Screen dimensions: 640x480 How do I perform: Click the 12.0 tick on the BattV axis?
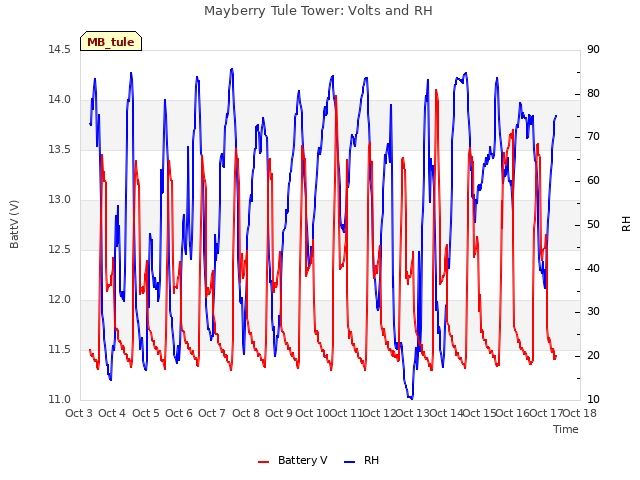(59, 300)
